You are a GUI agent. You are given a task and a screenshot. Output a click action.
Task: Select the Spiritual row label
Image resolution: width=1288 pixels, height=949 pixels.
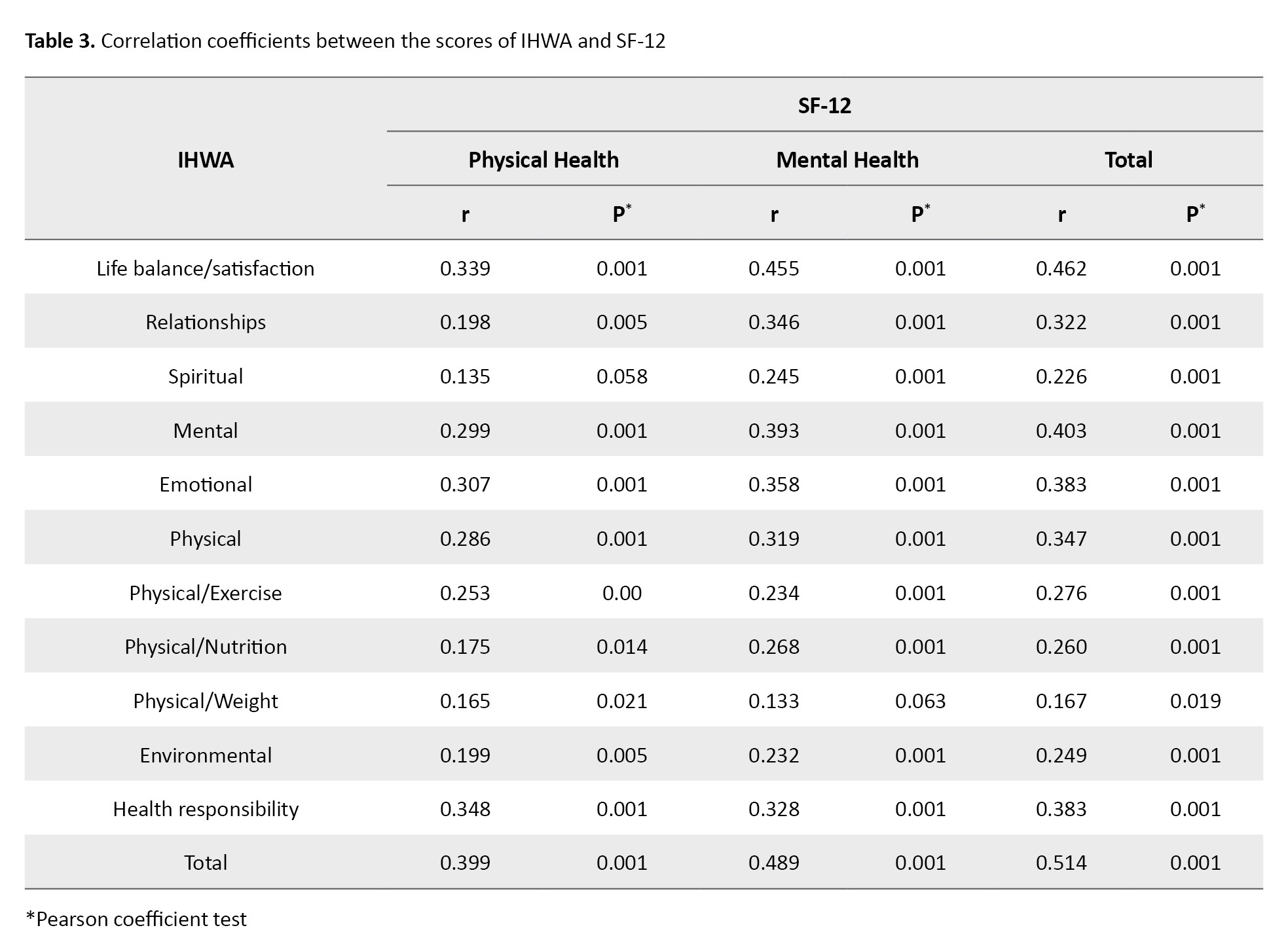click(x=205, y=376)
